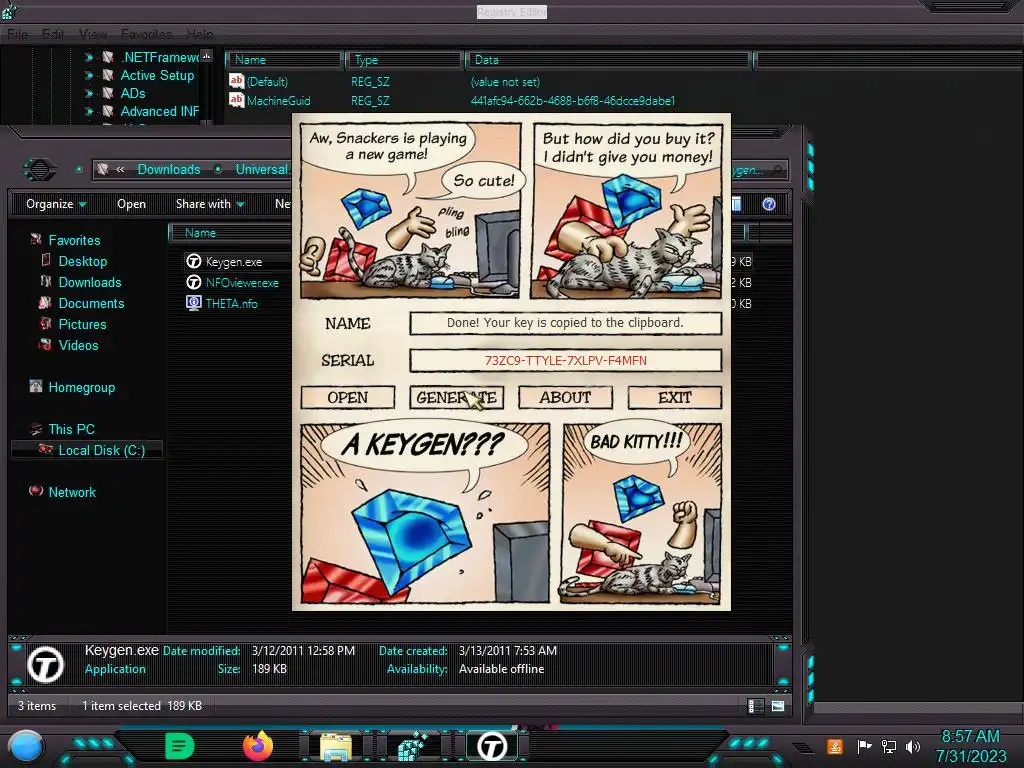1024x768 pixels.
Task: Click the registry tree scroll up arrow
Action: pyautogui.click(x=206, y=56)
